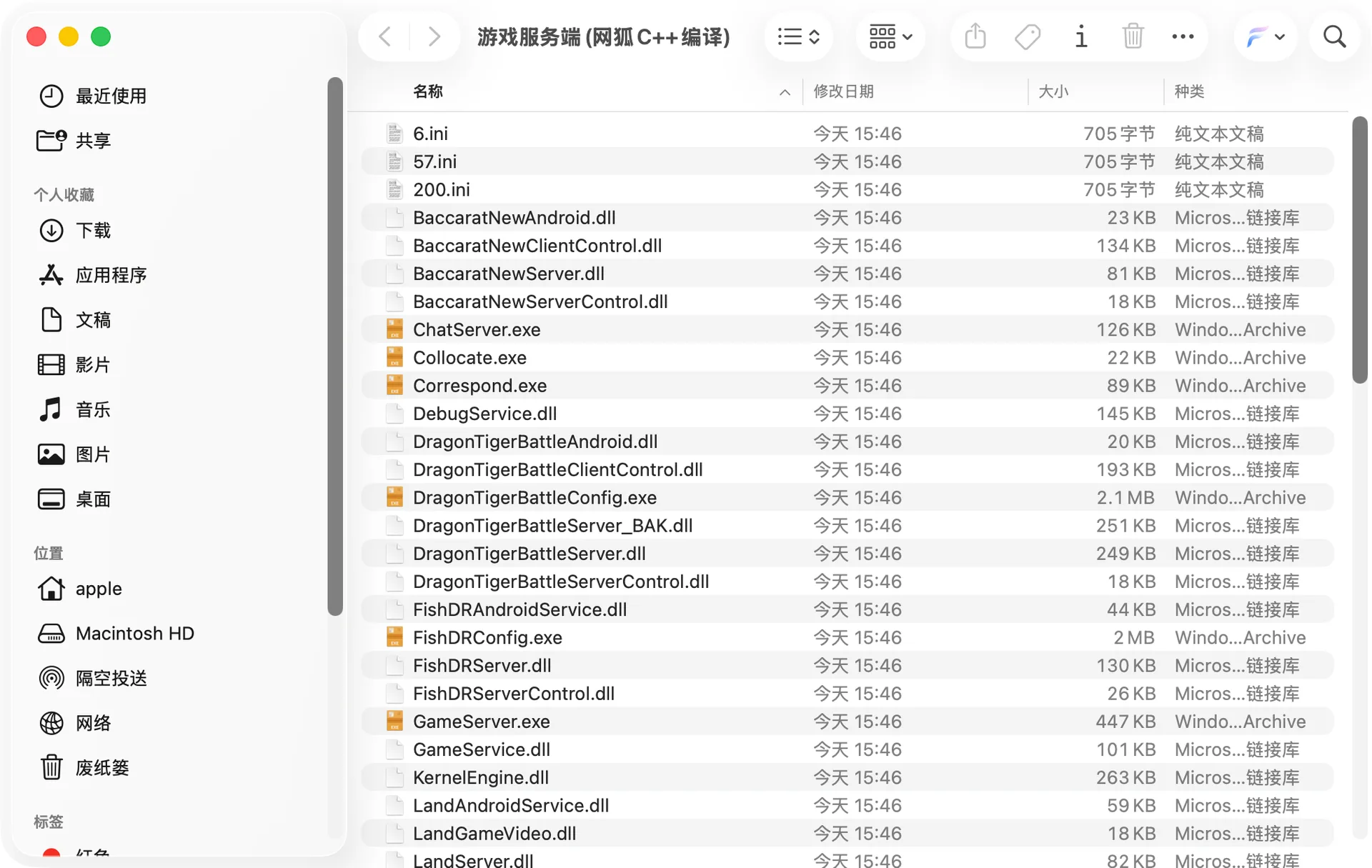Open 最近使用 in the sidebar

[93, 96]
